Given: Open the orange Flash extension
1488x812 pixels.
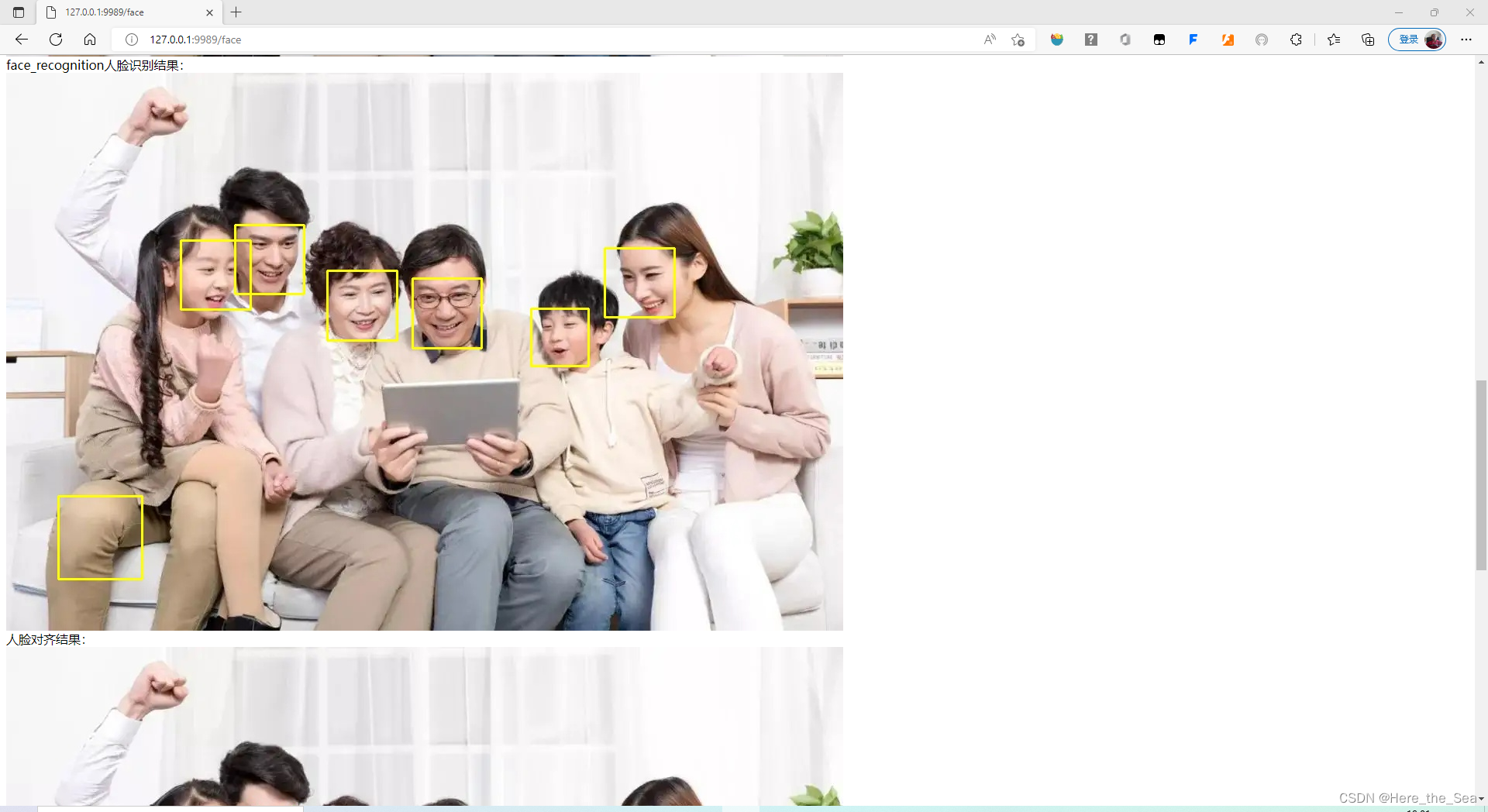Looking at the screenshot, I should pos(1228,40).
